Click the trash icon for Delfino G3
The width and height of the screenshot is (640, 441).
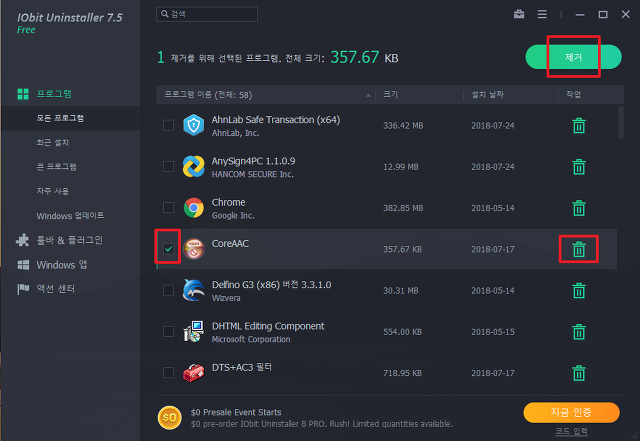tap(579, 290)
